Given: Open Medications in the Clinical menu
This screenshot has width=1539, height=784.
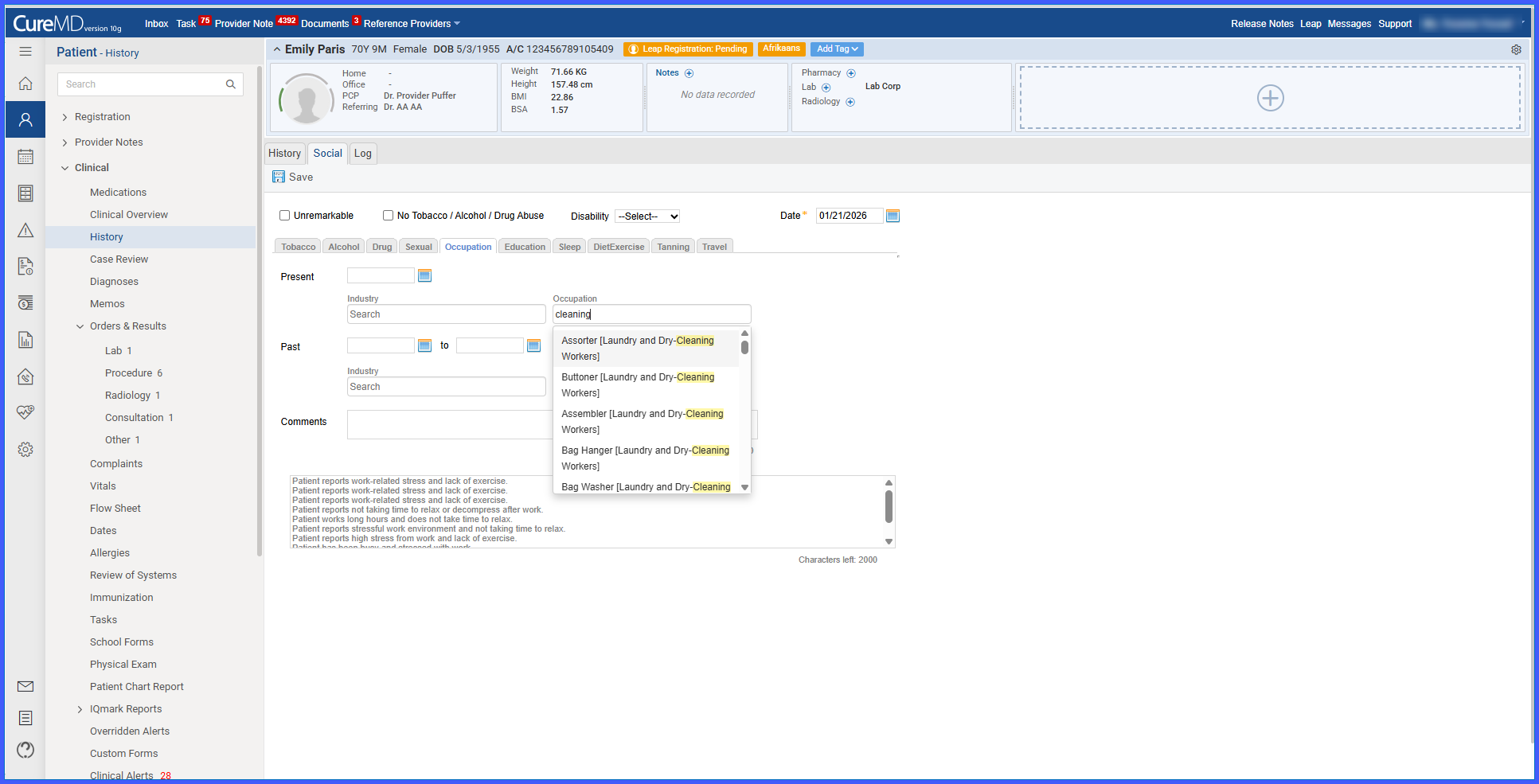Looking at the screenshot, I should (x=118, y=193).
